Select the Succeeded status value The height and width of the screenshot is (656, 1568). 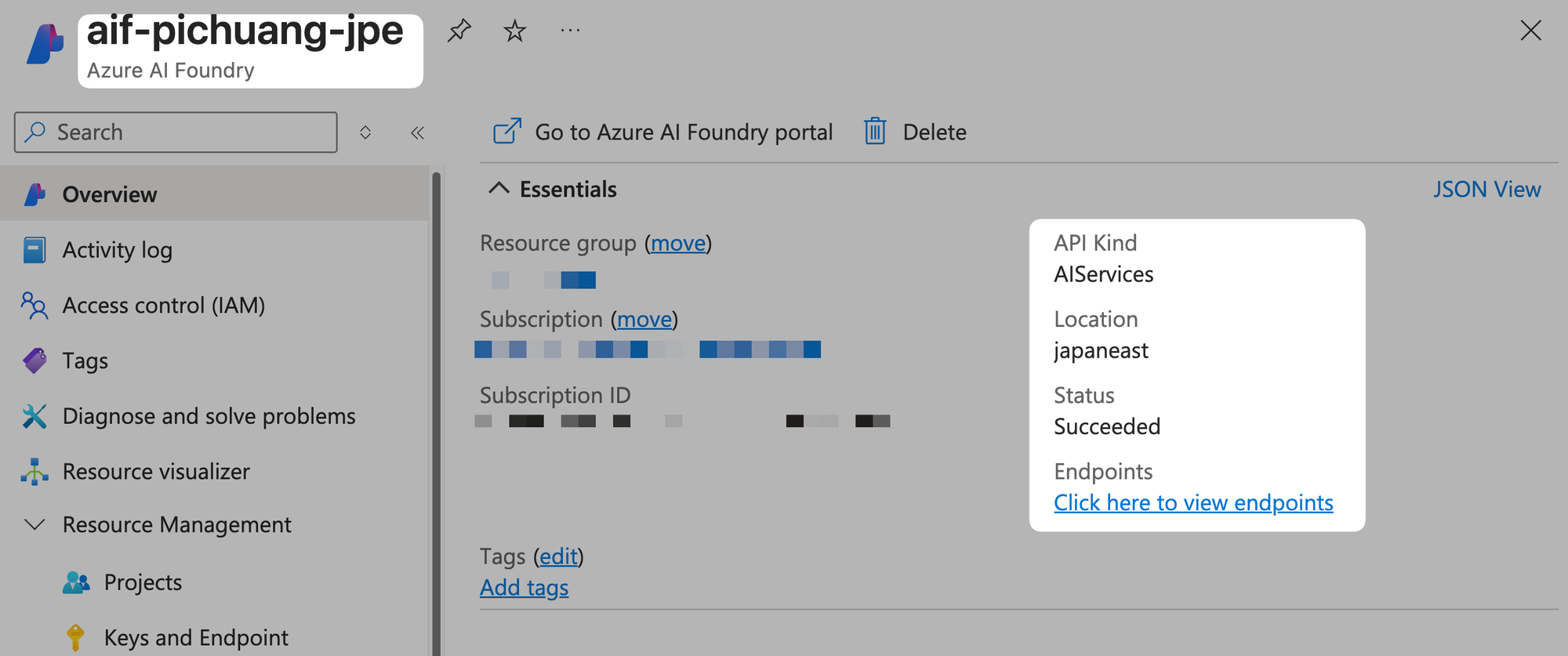click(1107, 426)
